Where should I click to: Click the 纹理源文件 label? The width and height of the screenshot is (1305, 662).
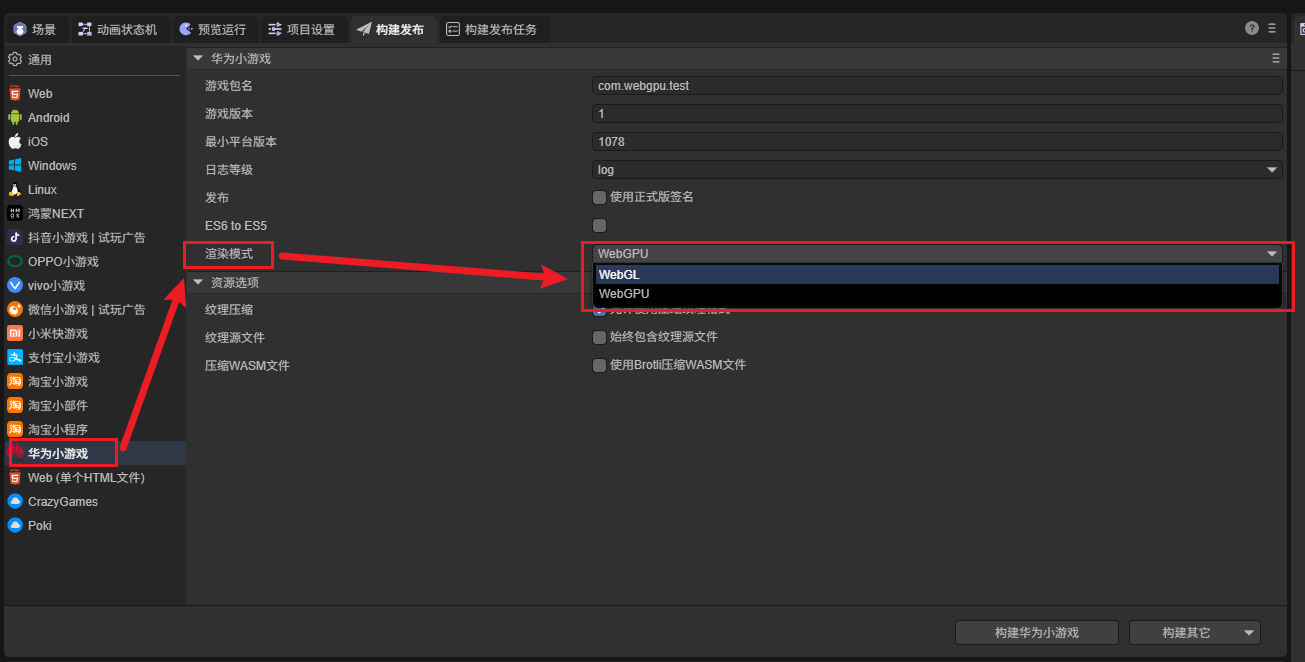(x=235, y=338)
